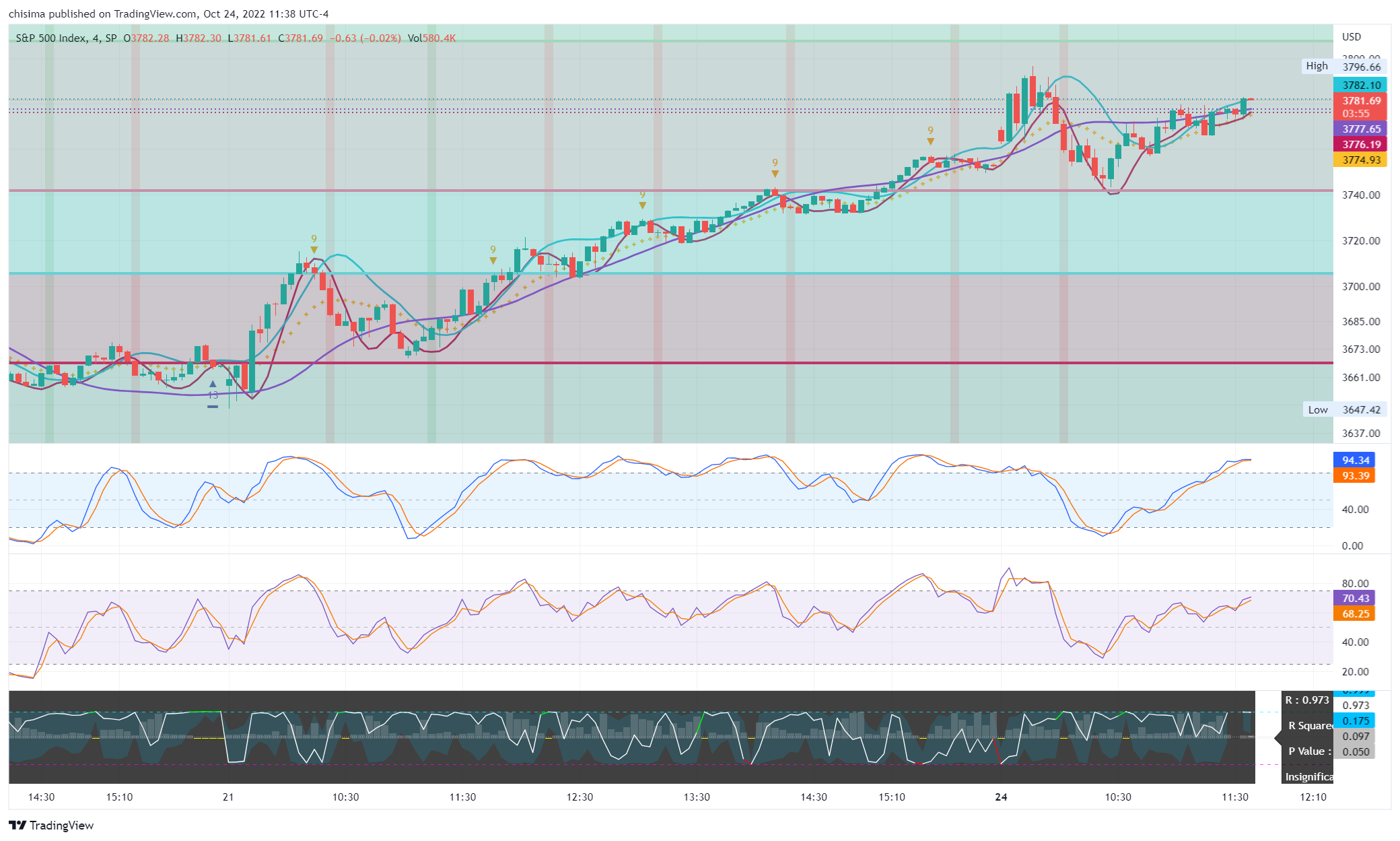This screenshot has height=841, width=1400.
Task: Click the 9 marker above the 3740 line
Action: tap(775, 167)
